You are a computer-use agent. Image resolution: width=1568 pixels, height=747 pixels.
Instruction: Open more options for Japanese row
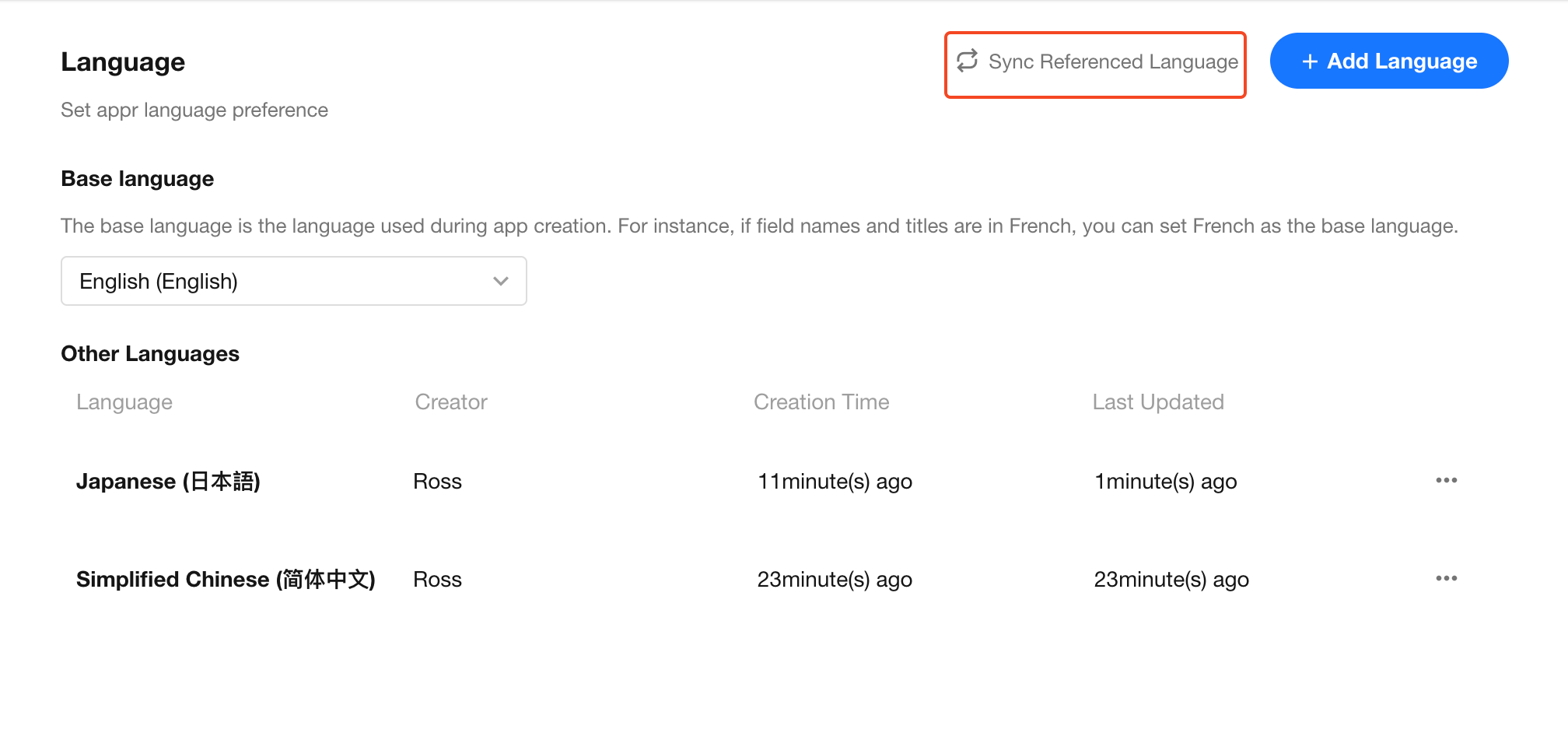[x=1446, y=480]
